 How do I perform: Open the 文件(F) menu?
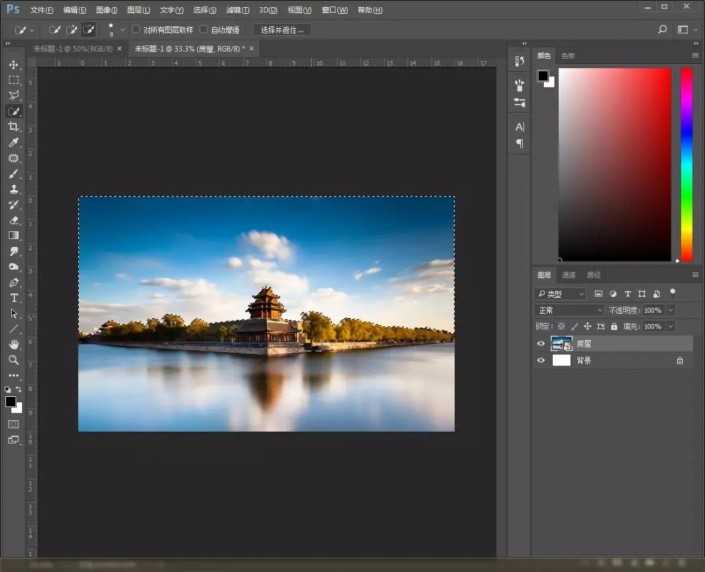(x=41, y=9)
